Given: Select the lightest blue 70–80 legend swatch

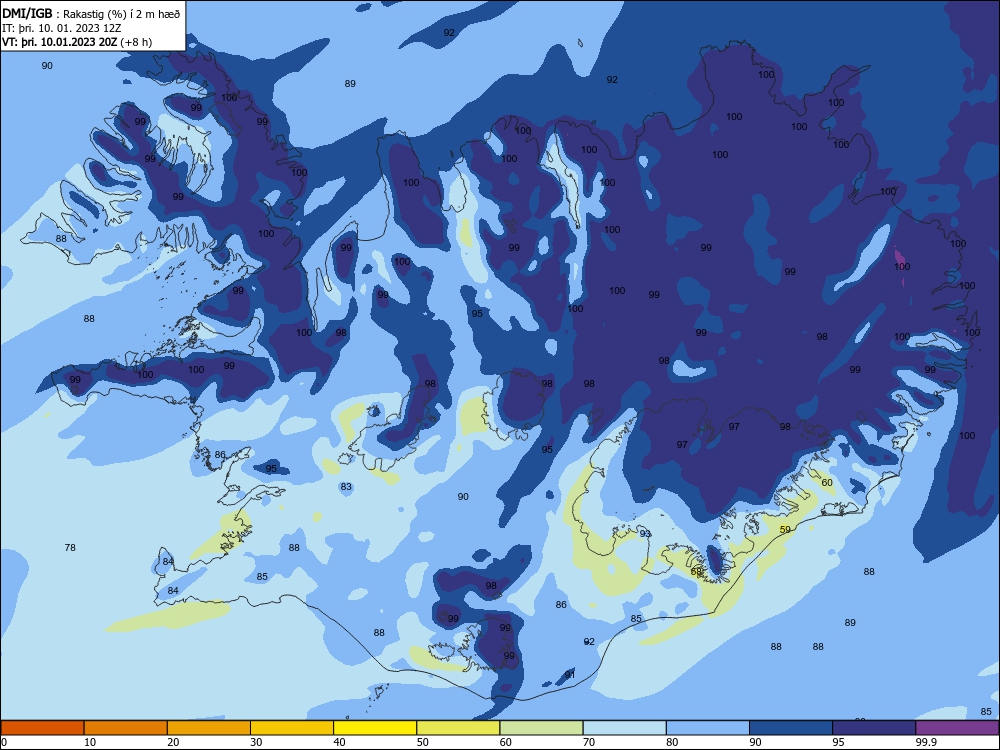Looking at the screenshot, I should pos(624,728).
